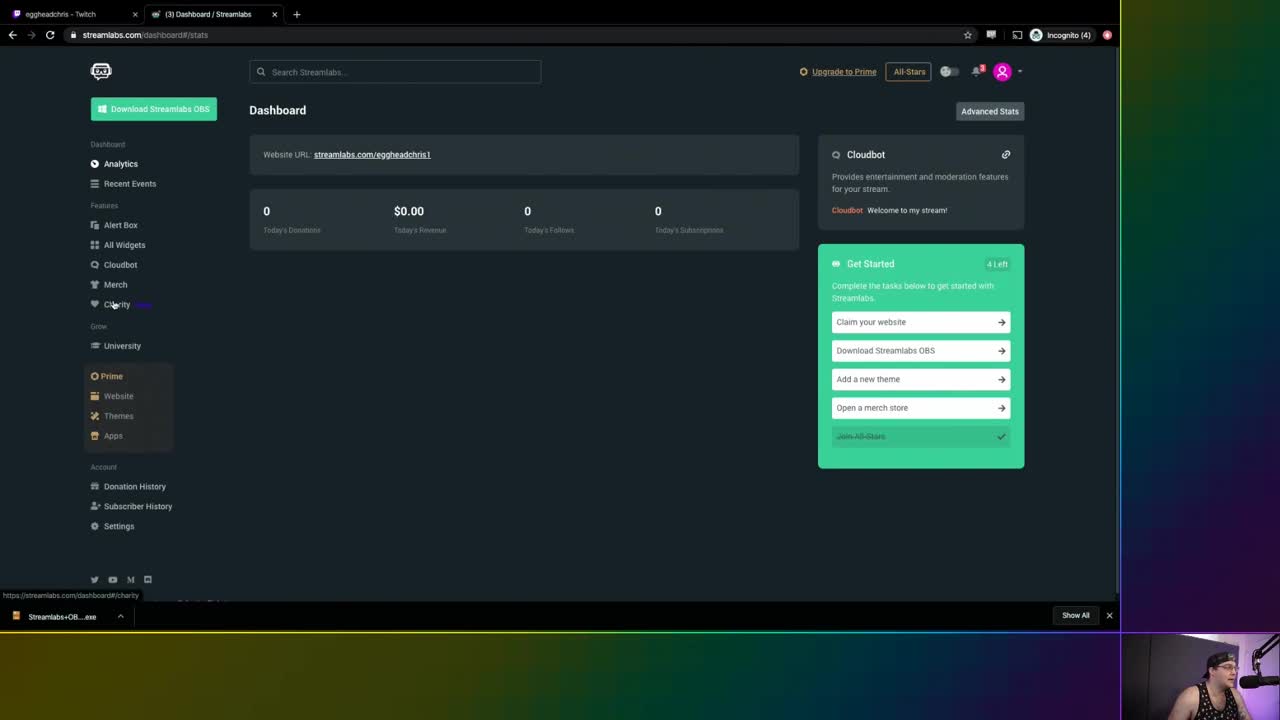Toggle the night mode switch
Viewport: 1280px width, 720px height.
[x=948, y=72]
